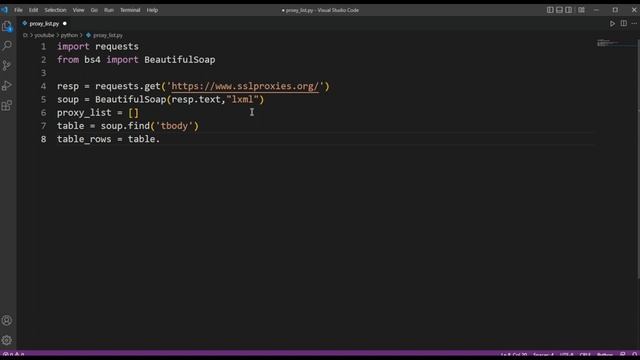
Task: Split the editor to the right
Action: click(x=624, y=24)
